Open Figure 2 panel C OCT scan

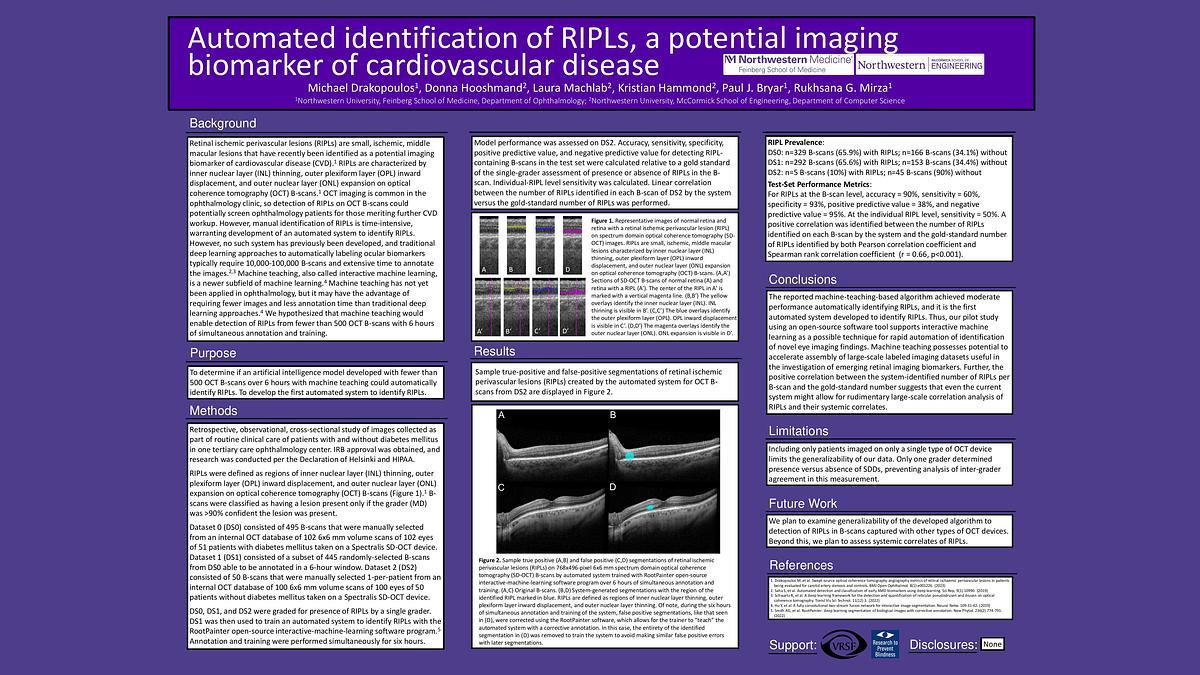pos(551,514)
